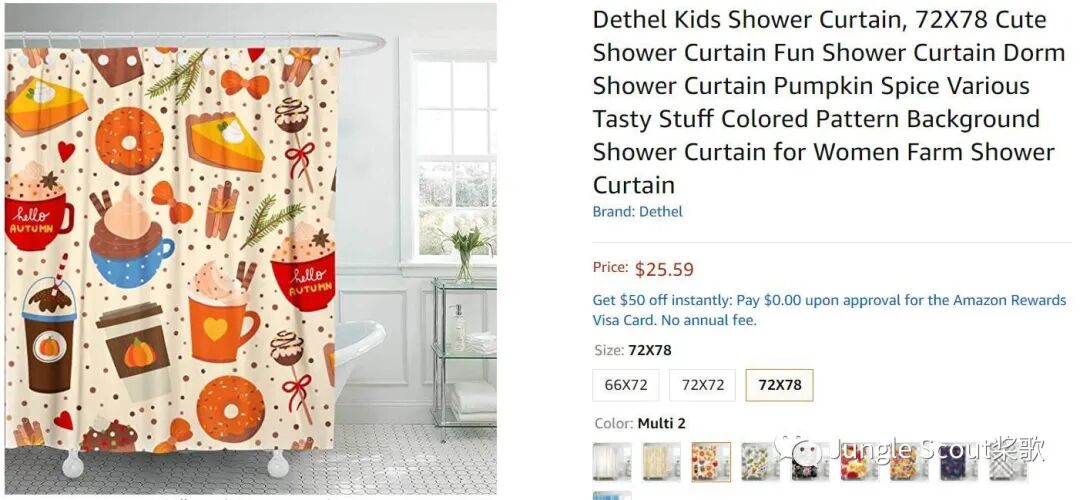The image size is (1080, 500).
Task: Pick the plain white curtain color swatch
Action: coord(612,461)
